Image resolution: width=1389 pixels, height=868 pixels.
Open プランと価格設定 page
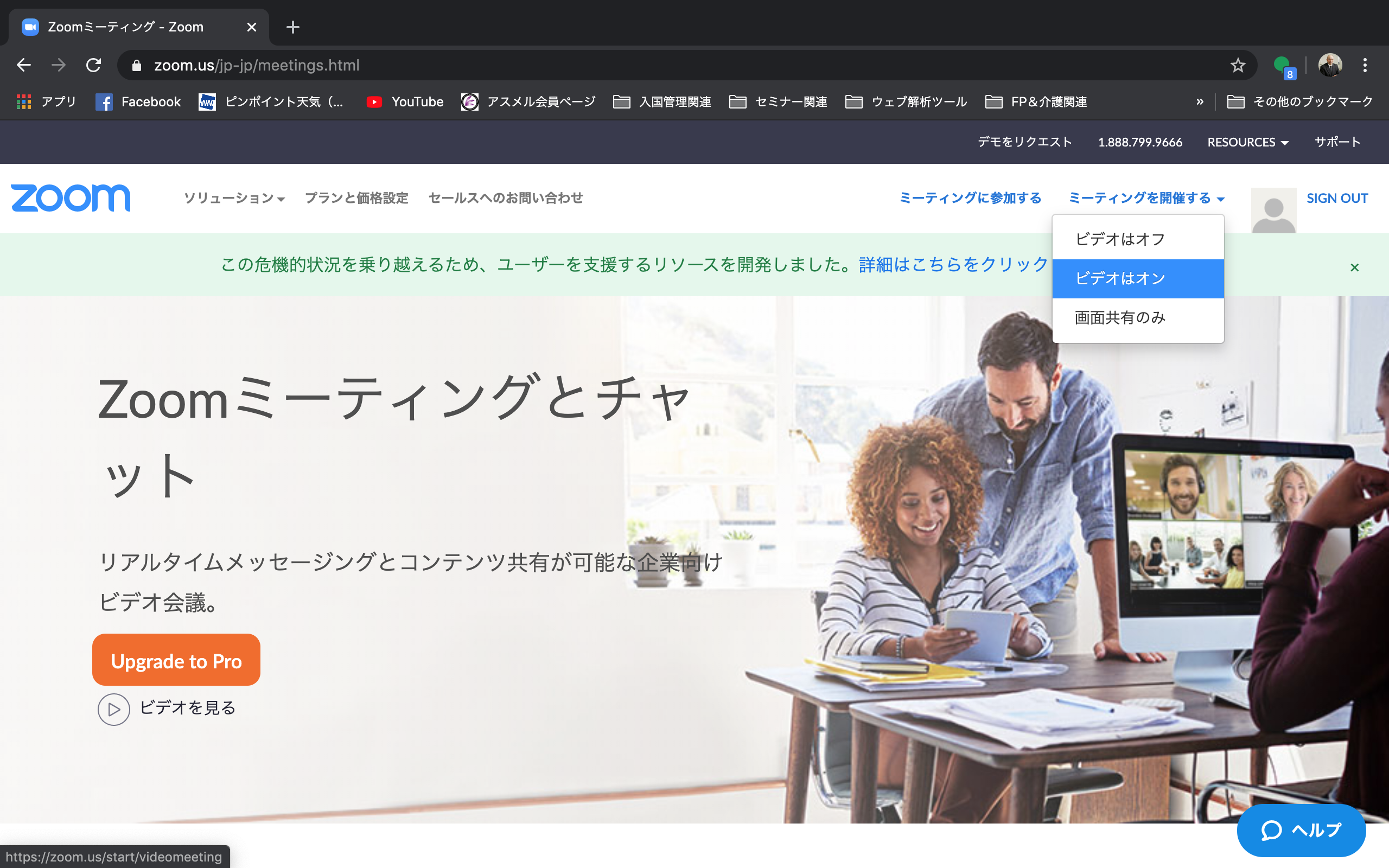pyautogui.click(x=356, y=198)
